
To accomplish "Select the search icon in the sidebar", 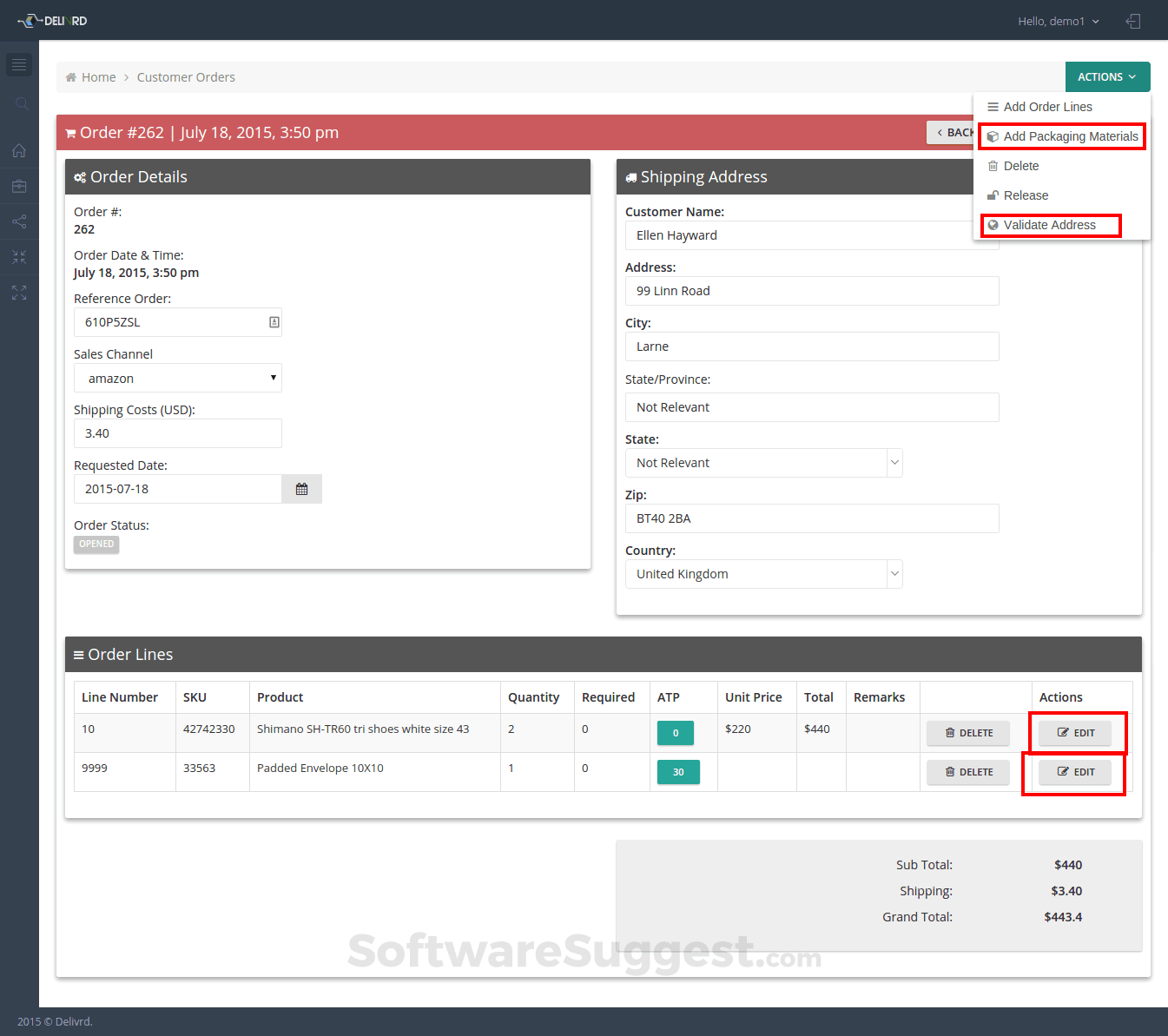I will [x=19, y=103].
